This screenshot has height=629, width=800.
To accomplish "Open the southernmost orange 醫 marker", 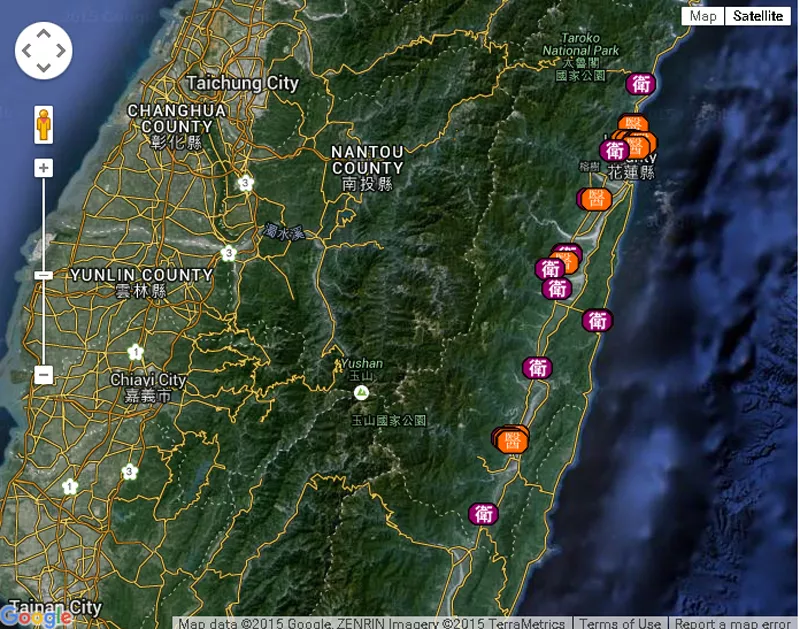I will pos(512,441).
